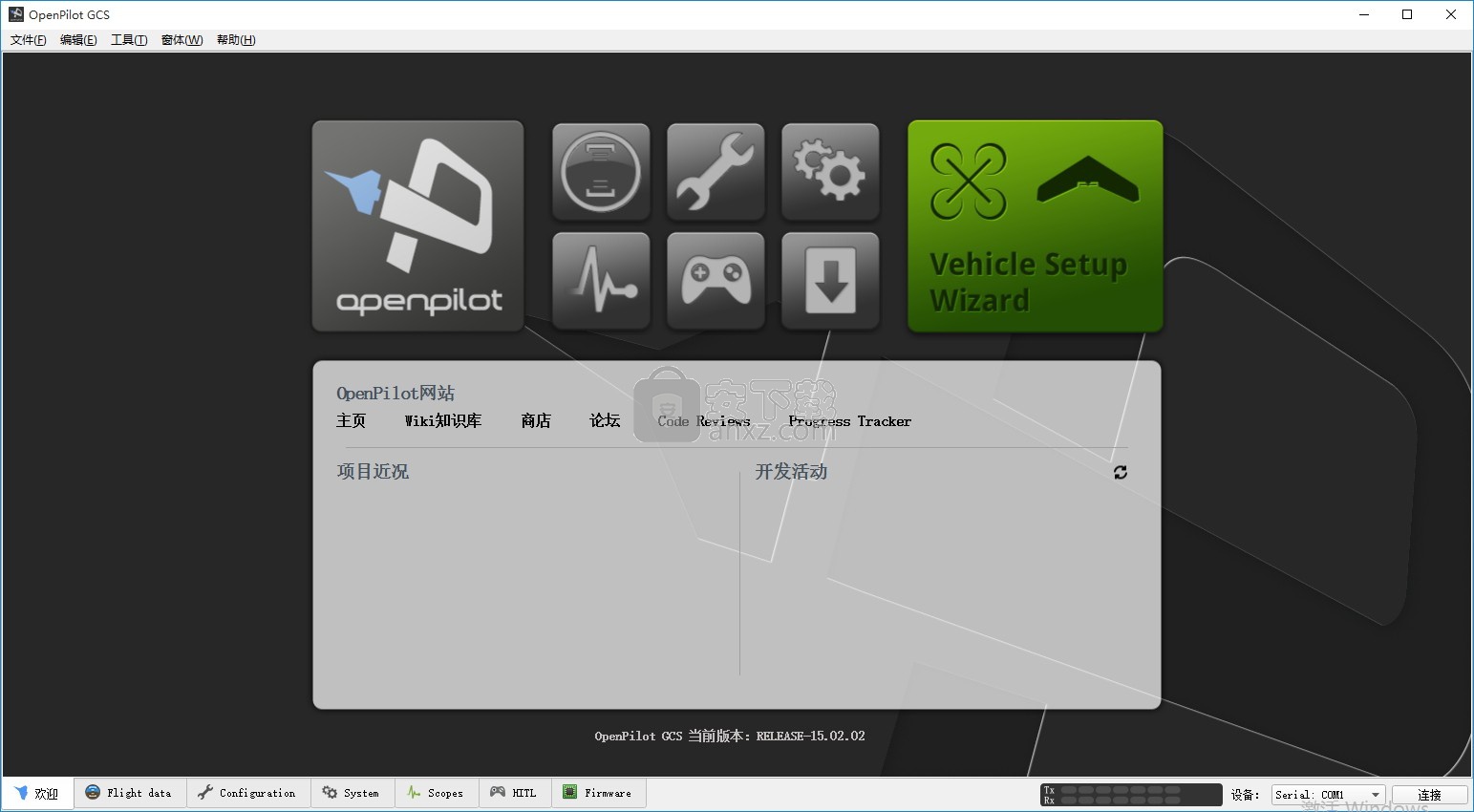This screenshot has height=812, width=1474.
Task: Follow the Code Reviews link
Action: (704, 421)
